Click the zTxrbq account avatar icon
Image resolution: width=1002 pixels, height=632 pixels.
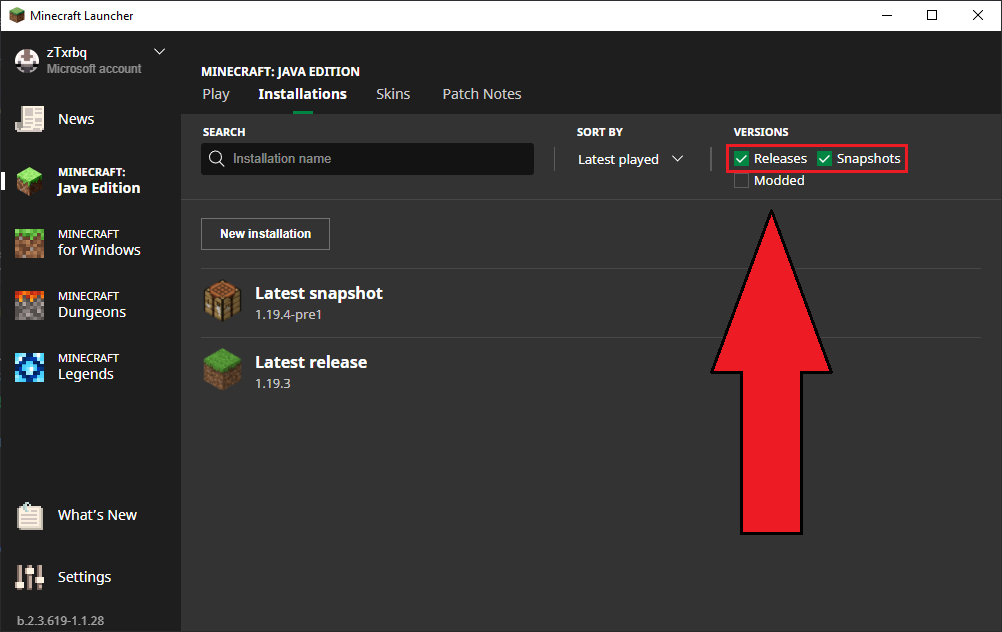(x=27, y=61)
